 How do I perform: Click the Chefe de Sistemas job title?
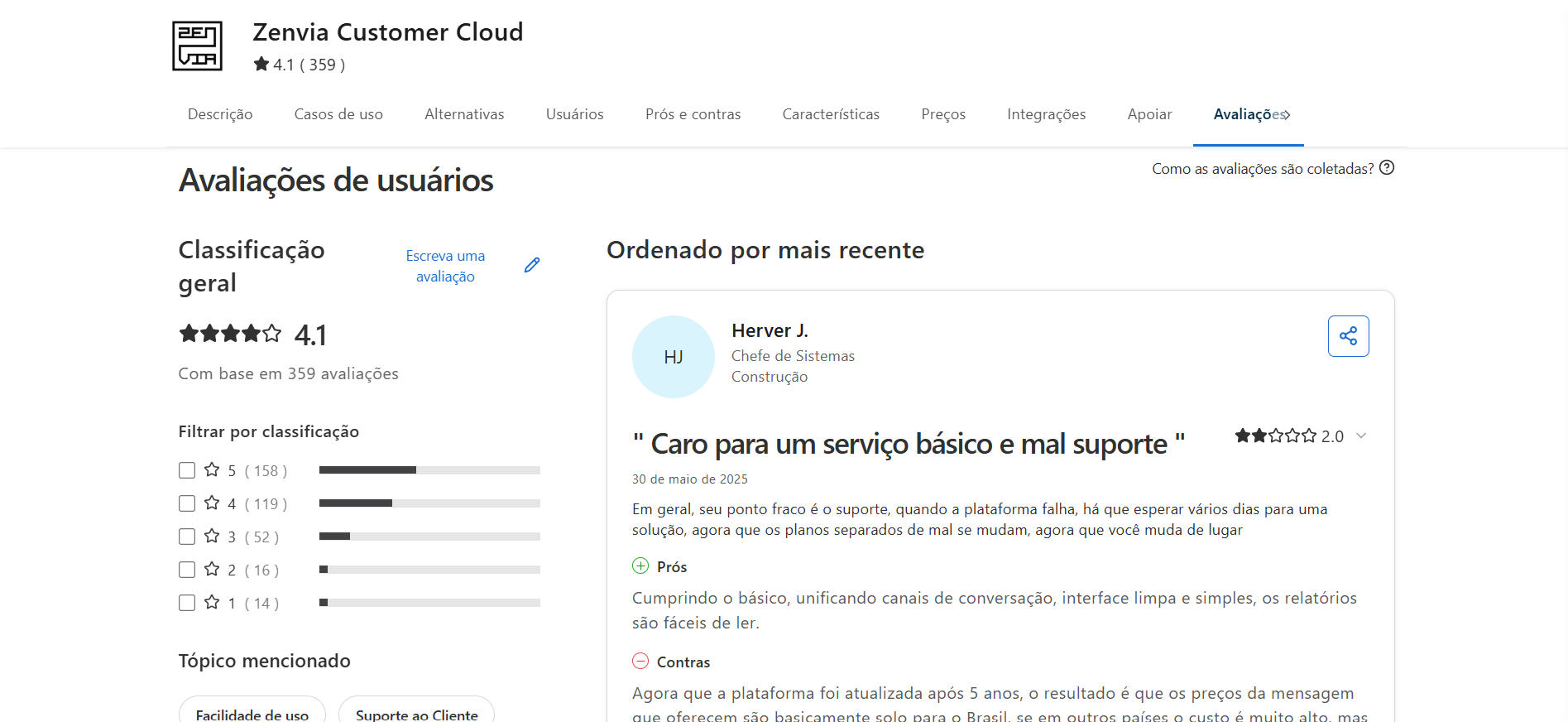click(793, 356)
